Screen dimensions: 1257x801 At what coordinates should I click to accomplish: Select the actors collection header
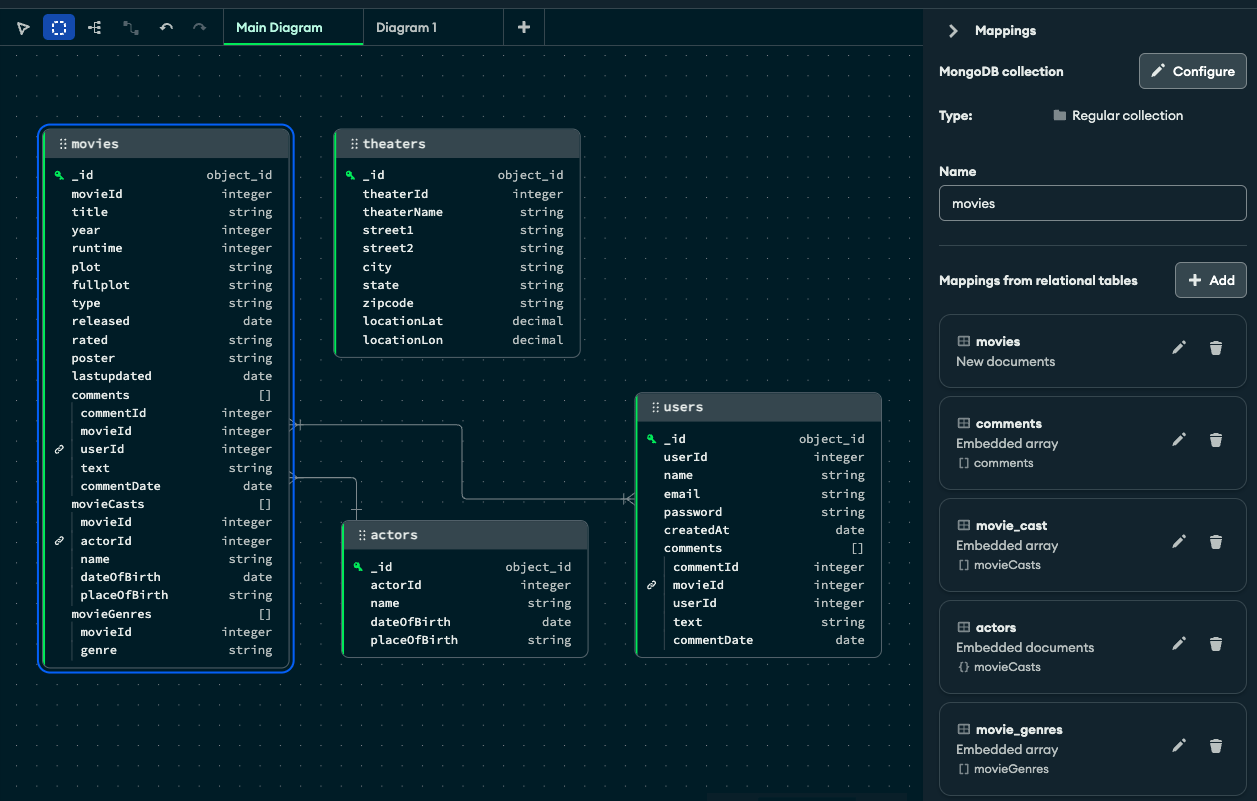click(465, 535)
